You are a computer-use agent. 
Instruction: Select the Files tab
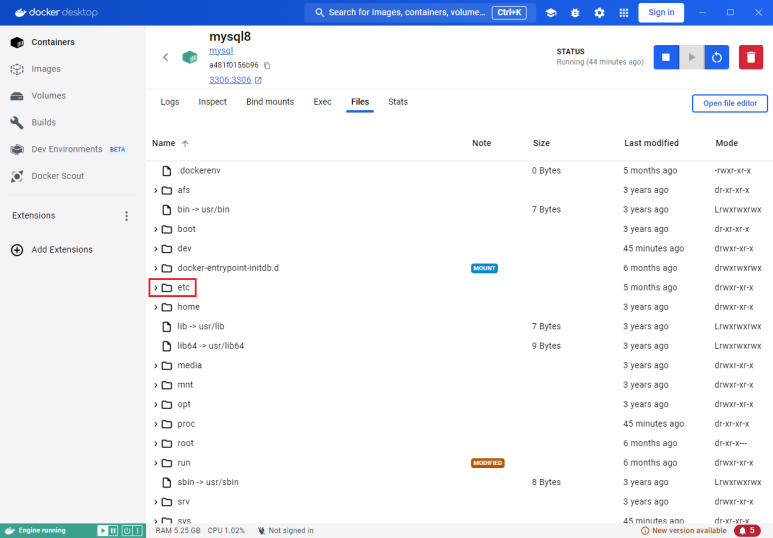click(x=360, y=102)
